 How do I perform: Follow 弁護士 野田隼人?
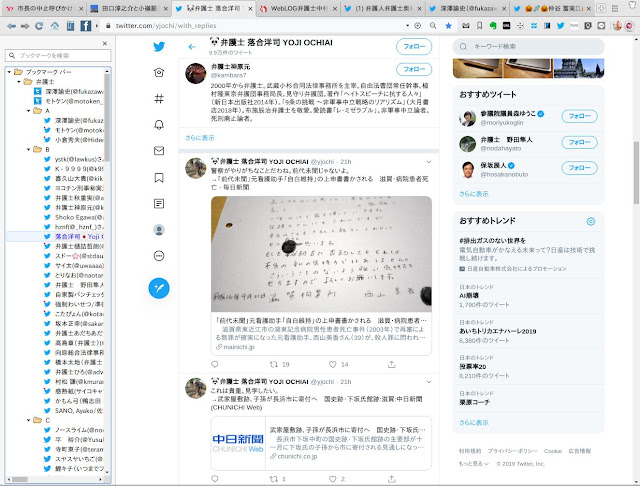(580, 142)
